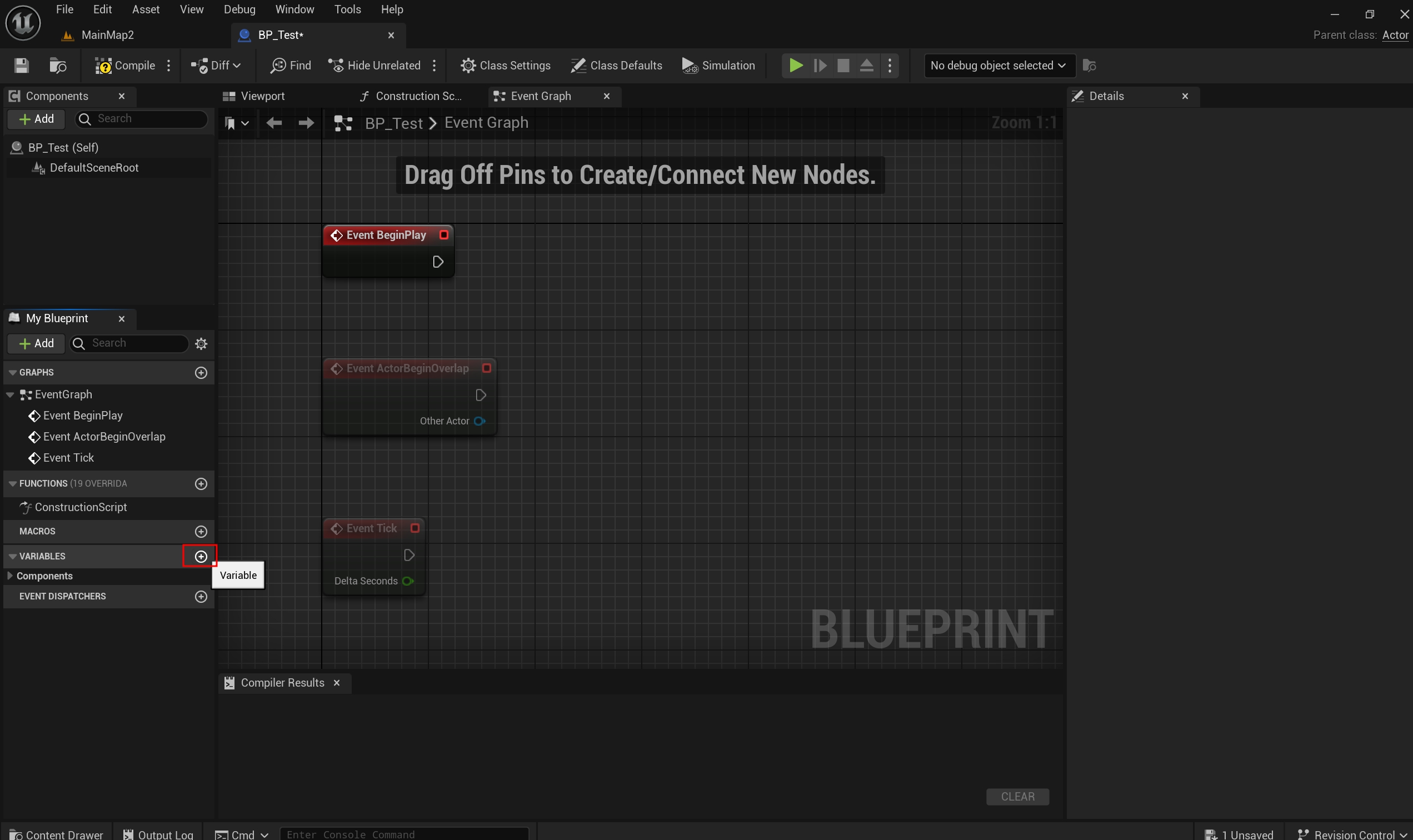
Task: Open Hide Unrelated options three-dot menu
Action: 434,66
